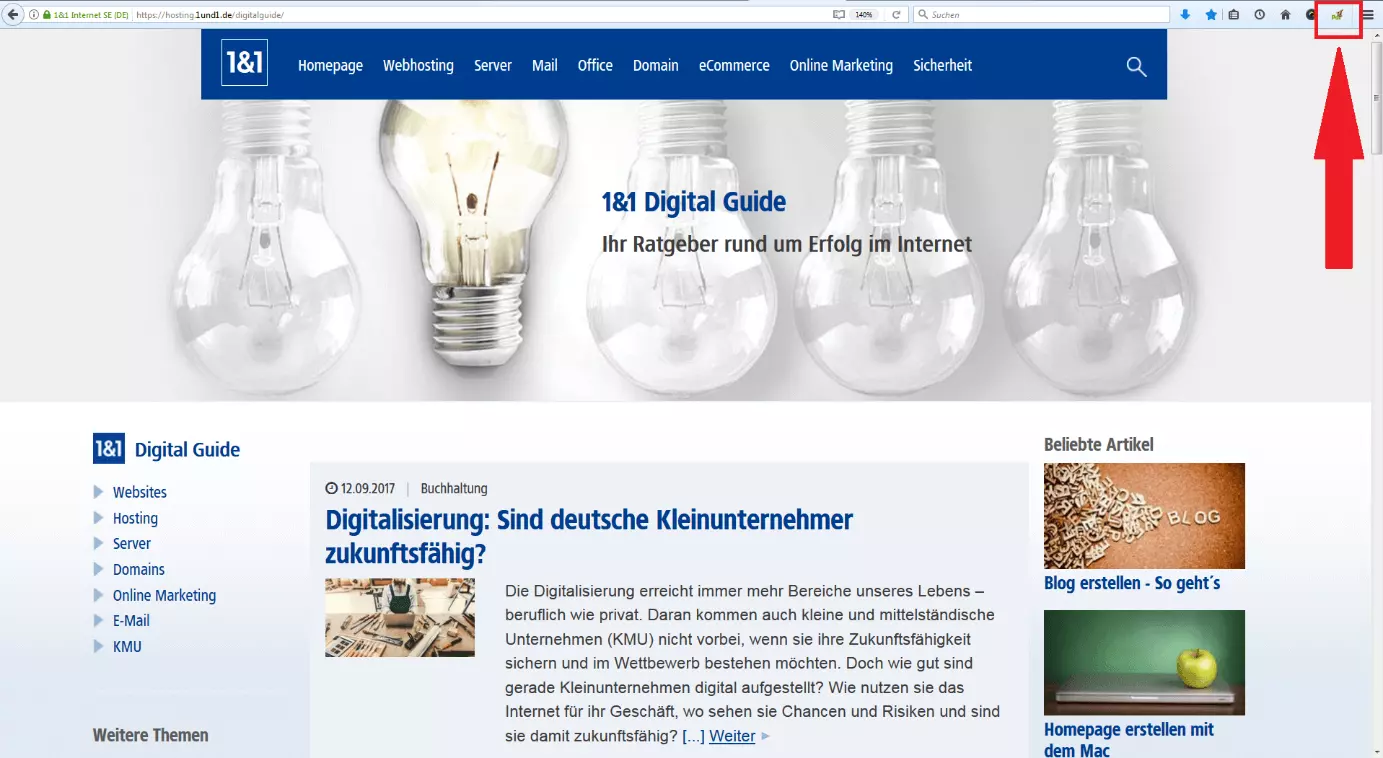Click the green padlock security icon
Viewport: 1383px width, 758px height.
coord(47,15)
